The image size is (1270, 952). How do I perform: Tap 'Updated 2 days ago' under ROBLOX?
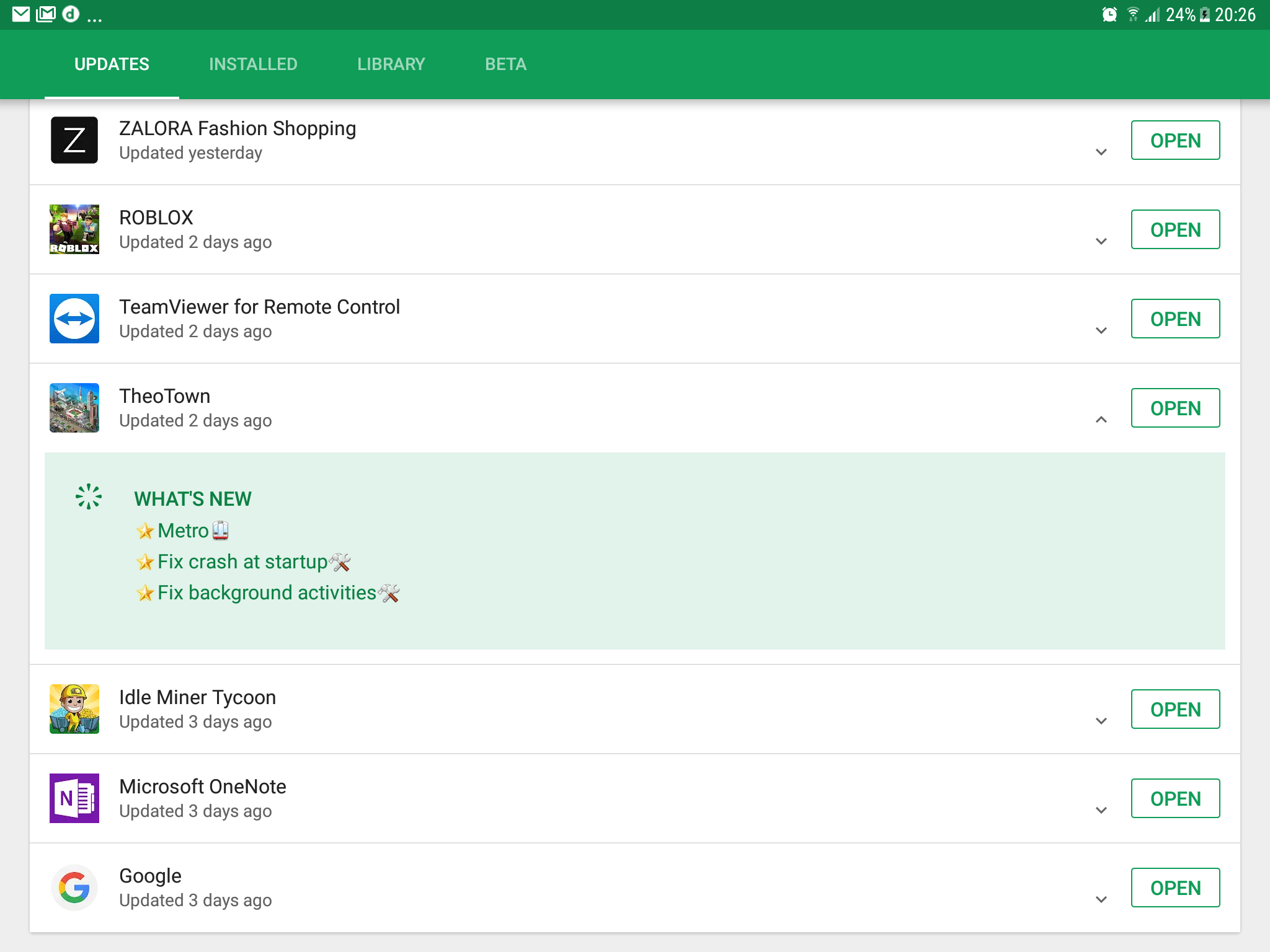(x=195, y=242)
